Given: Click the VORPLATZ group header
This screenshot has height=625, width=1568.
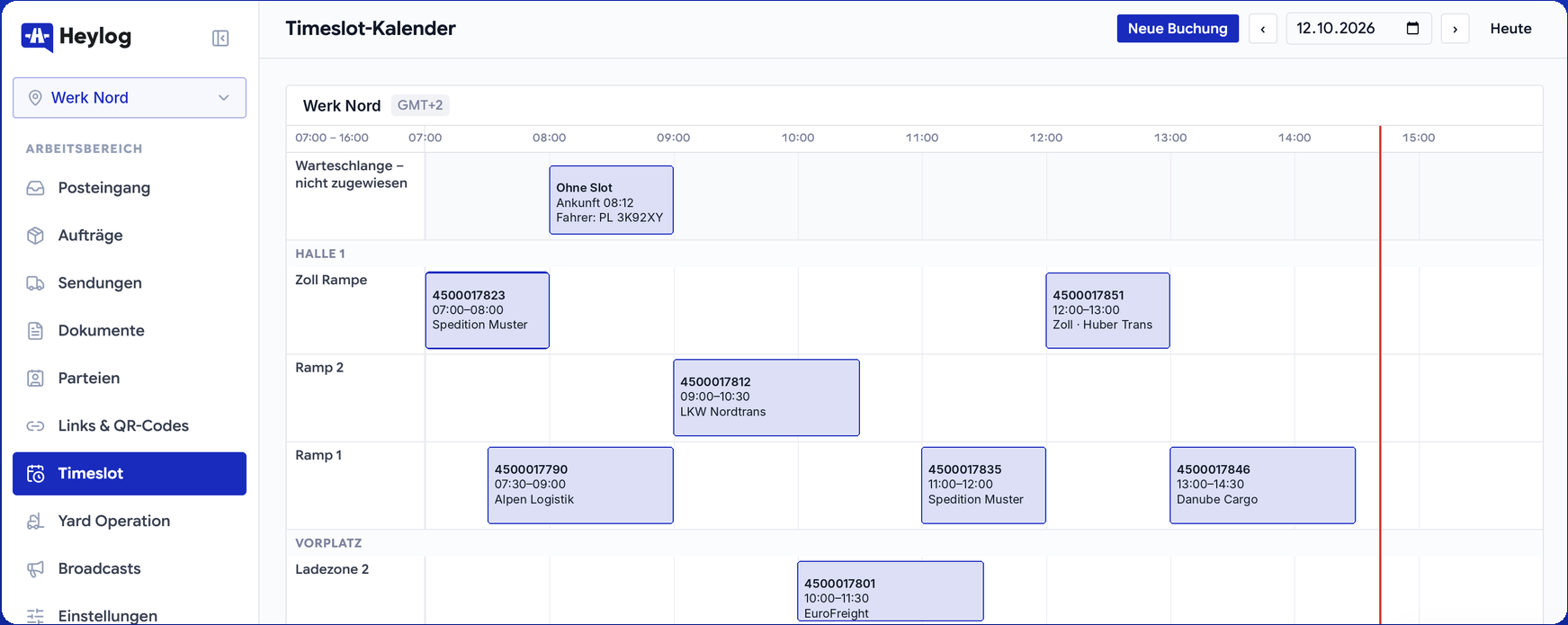Looking at the screenshot, I should point(328,543).
